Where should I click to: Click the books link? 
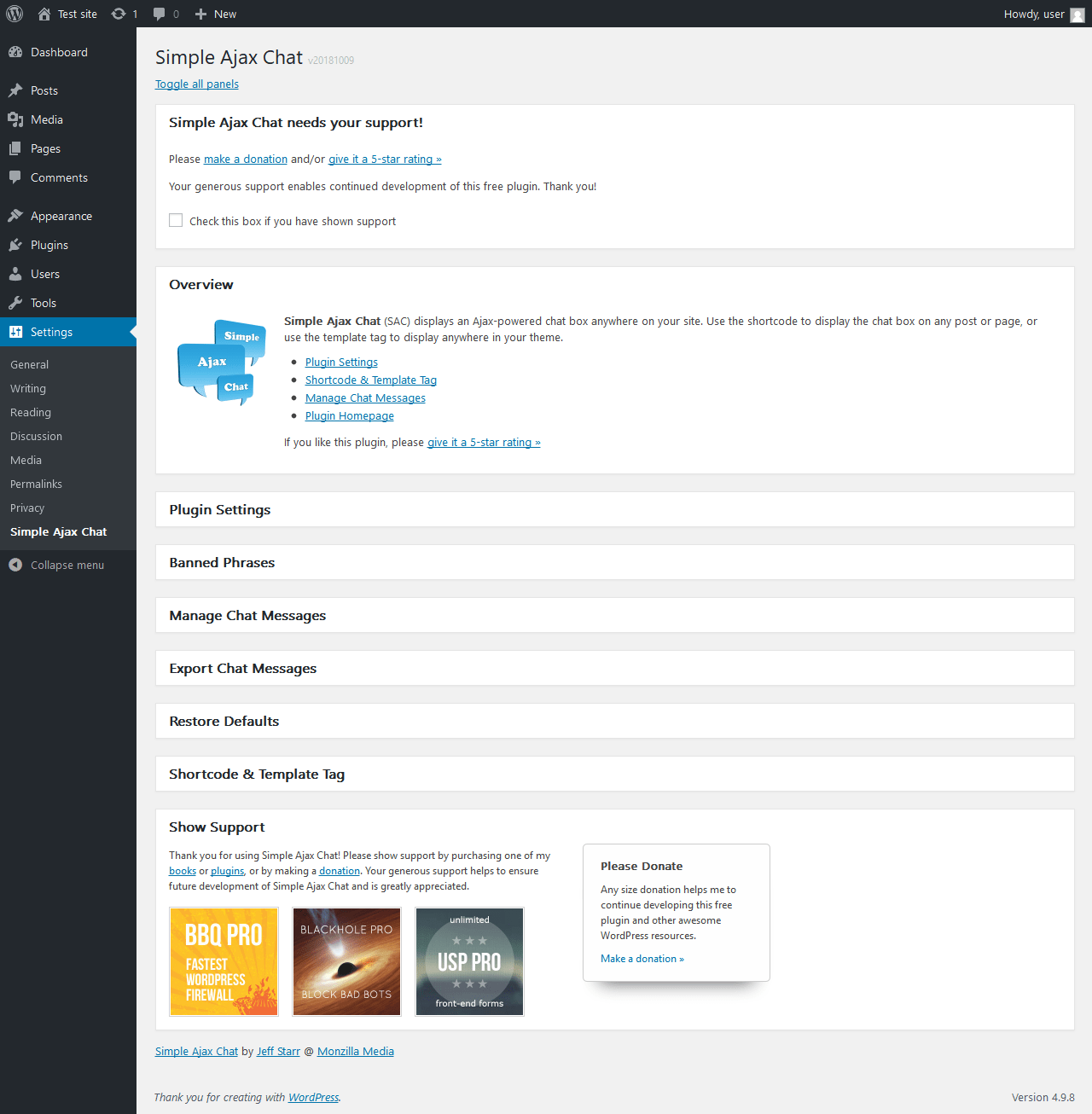pos(183,871)
